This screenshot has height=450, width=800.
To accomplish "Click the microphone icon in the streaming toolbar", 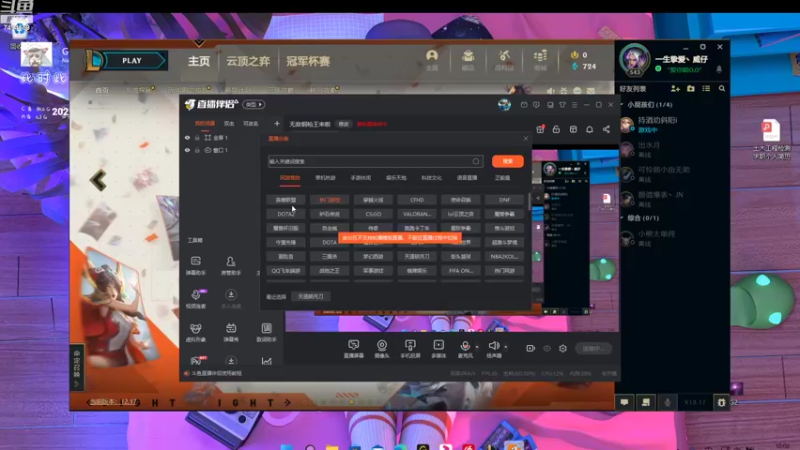I will 465,346.
